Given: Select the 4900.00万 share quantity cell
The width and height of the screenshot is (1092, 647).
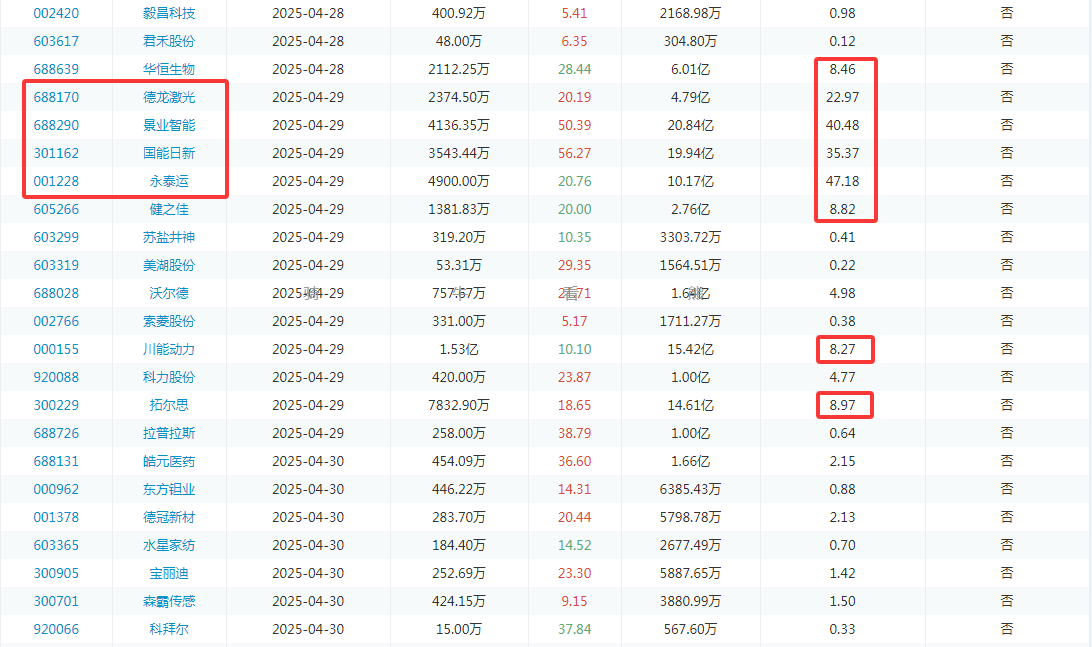Looking at the screenshot, I should pyautogui.click(x=459, y=181).
